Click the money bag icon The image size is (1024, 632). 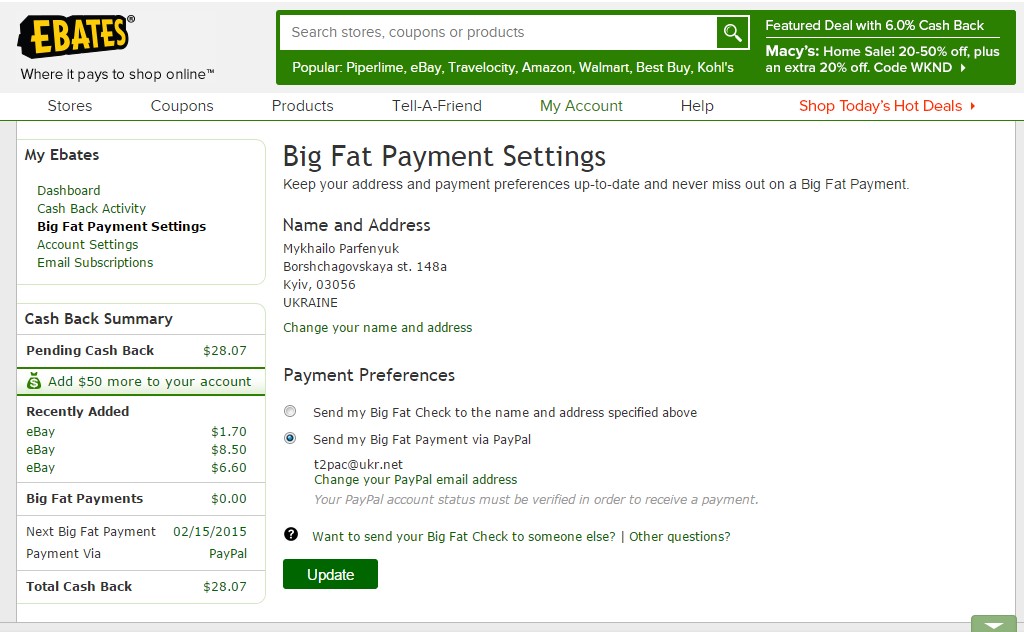click(x=34, y=381)
